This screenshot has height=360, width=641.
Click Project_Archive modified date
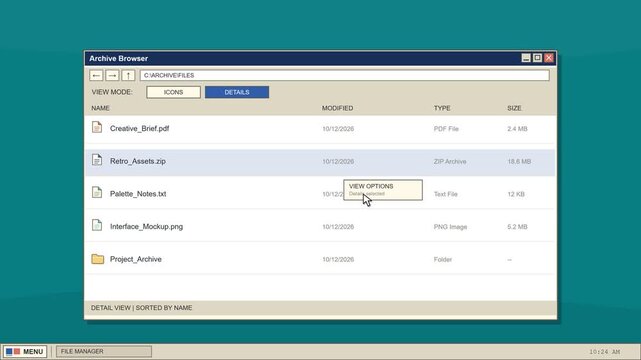point(338,259)
